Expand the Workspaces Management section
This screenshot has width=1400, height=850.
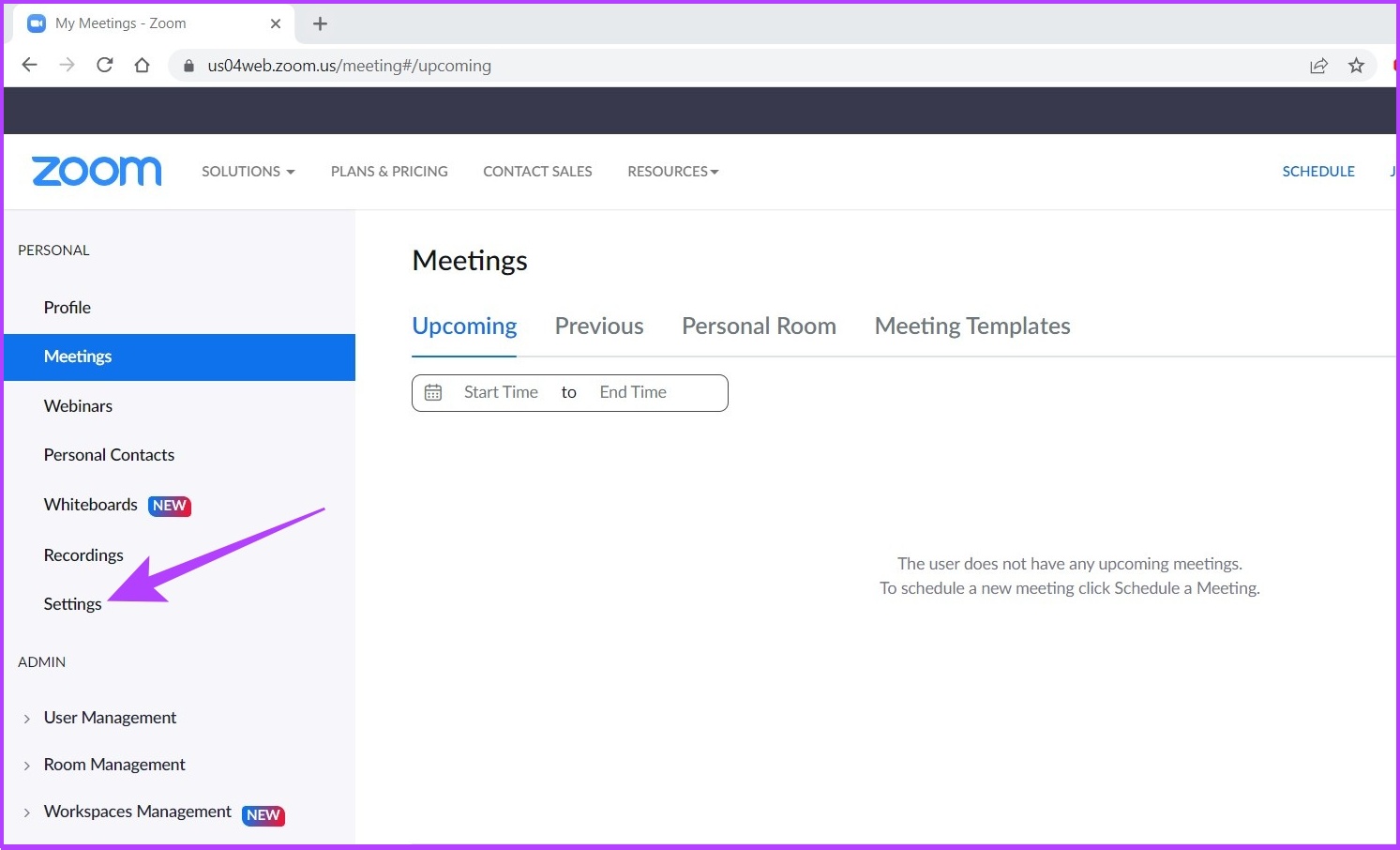click(26, 812)
